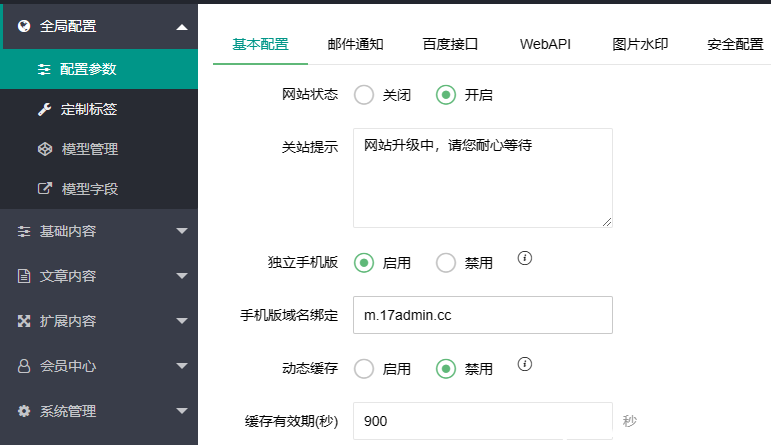This screenshot has height=445, width=771.
Task: Click the globe icon beside 全局配置
Action: (x=24, y=26)
